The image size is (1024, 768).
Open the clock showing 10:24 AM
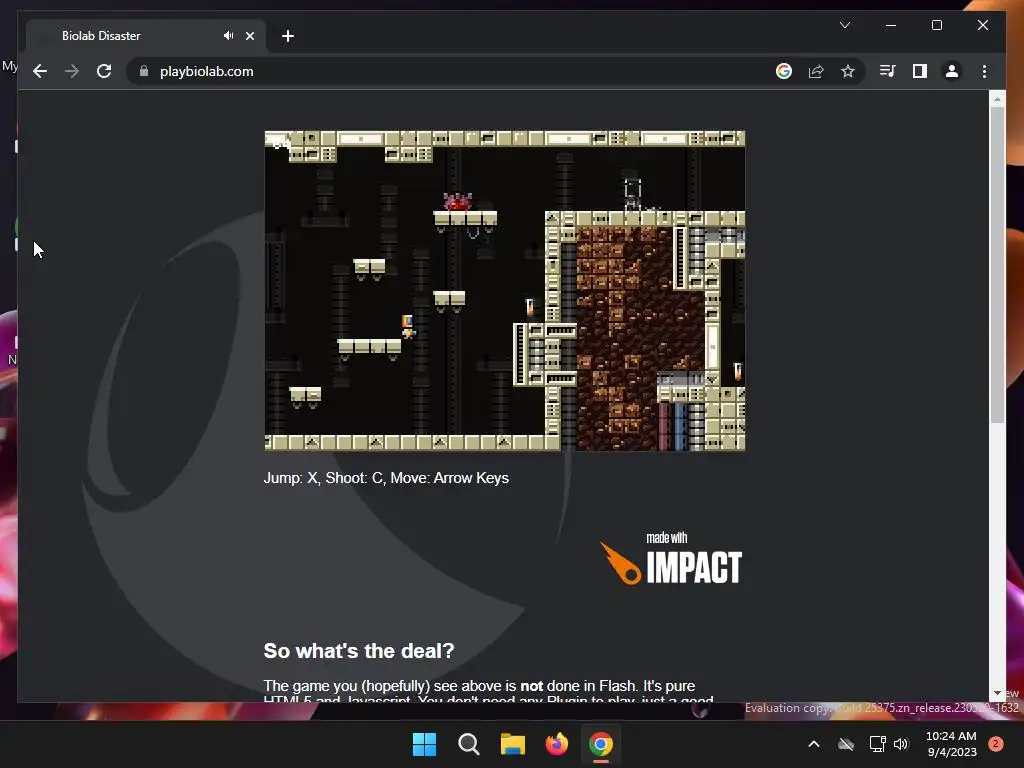coord(952,744)
